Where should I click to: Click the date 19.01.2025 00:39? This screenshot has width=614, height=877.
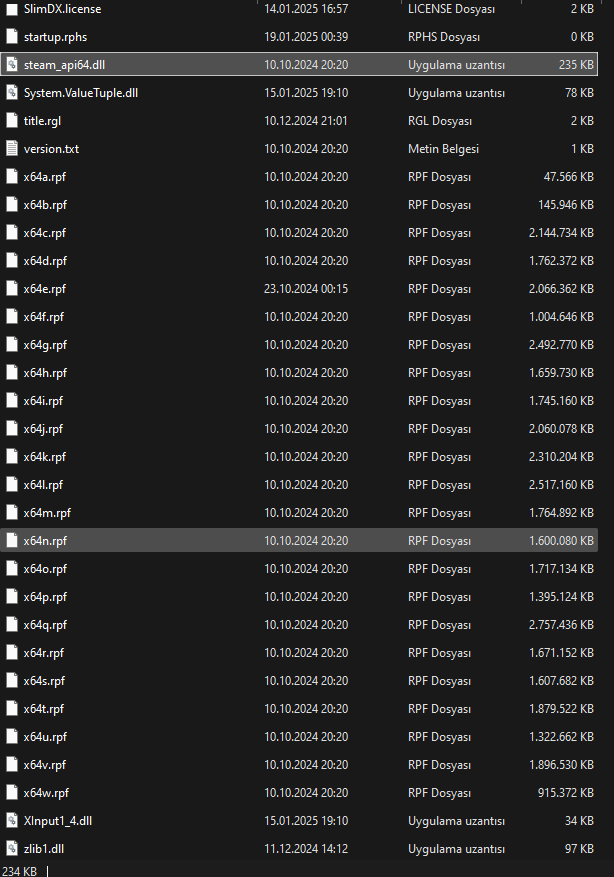[306, 37]
